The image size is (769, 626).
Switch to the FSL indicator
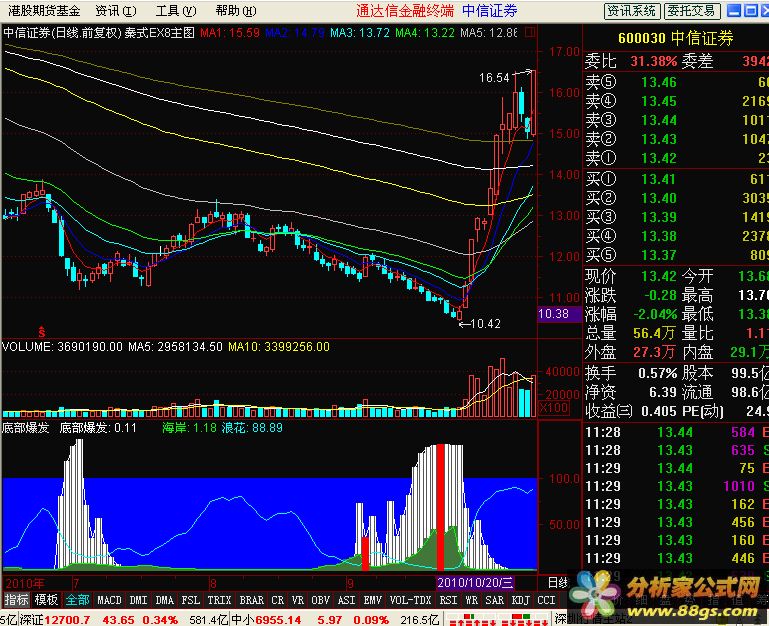click(191, 600)
